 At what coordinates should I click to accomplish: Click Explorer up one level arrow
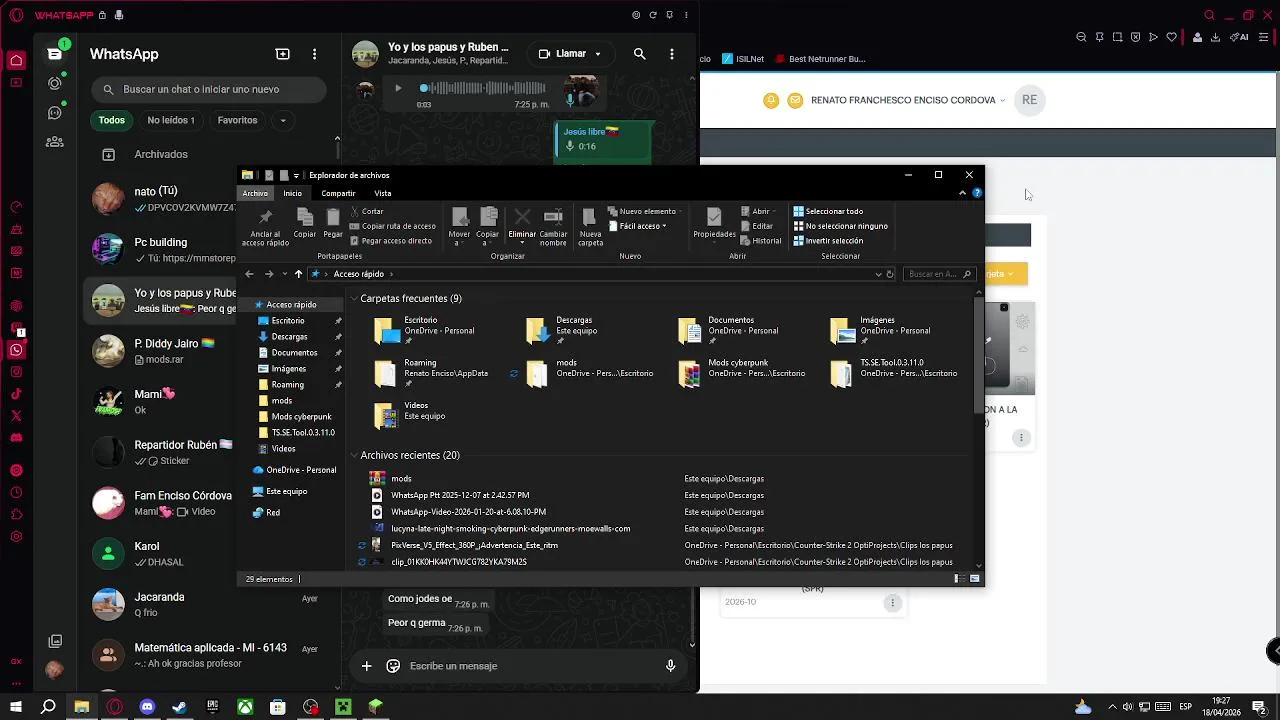point(298,274)
